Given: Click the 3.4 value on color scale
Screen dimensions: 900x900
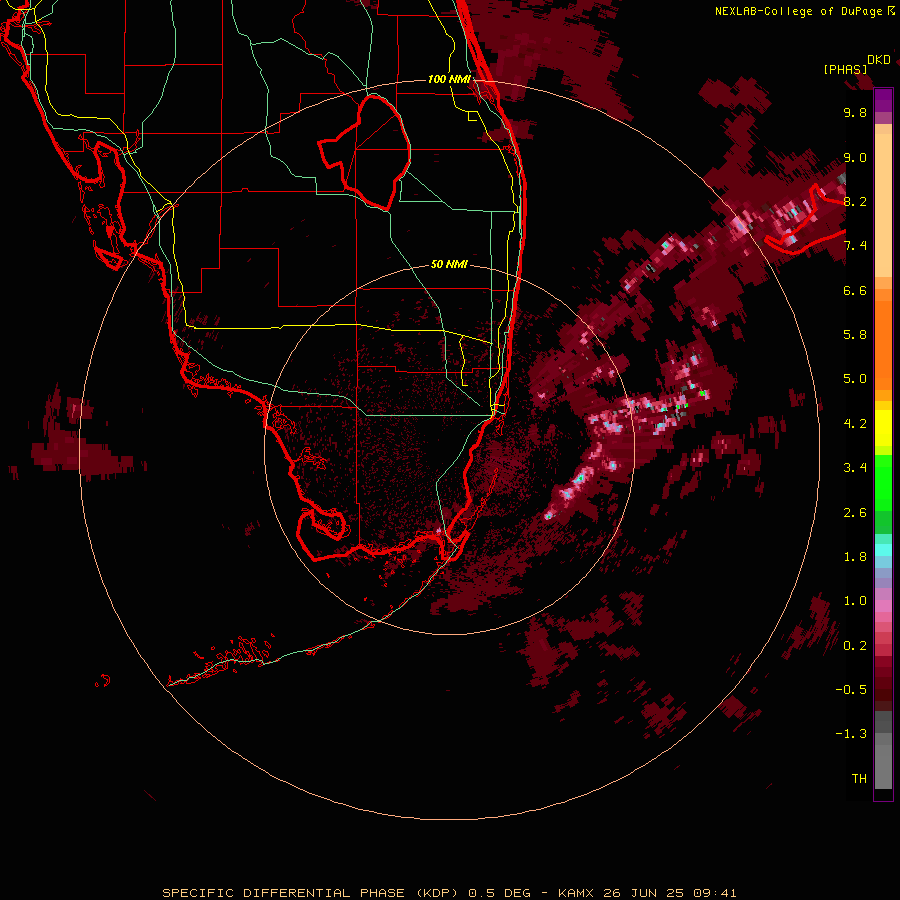Looking at the screenshot, I should click(x=855, y=468).
